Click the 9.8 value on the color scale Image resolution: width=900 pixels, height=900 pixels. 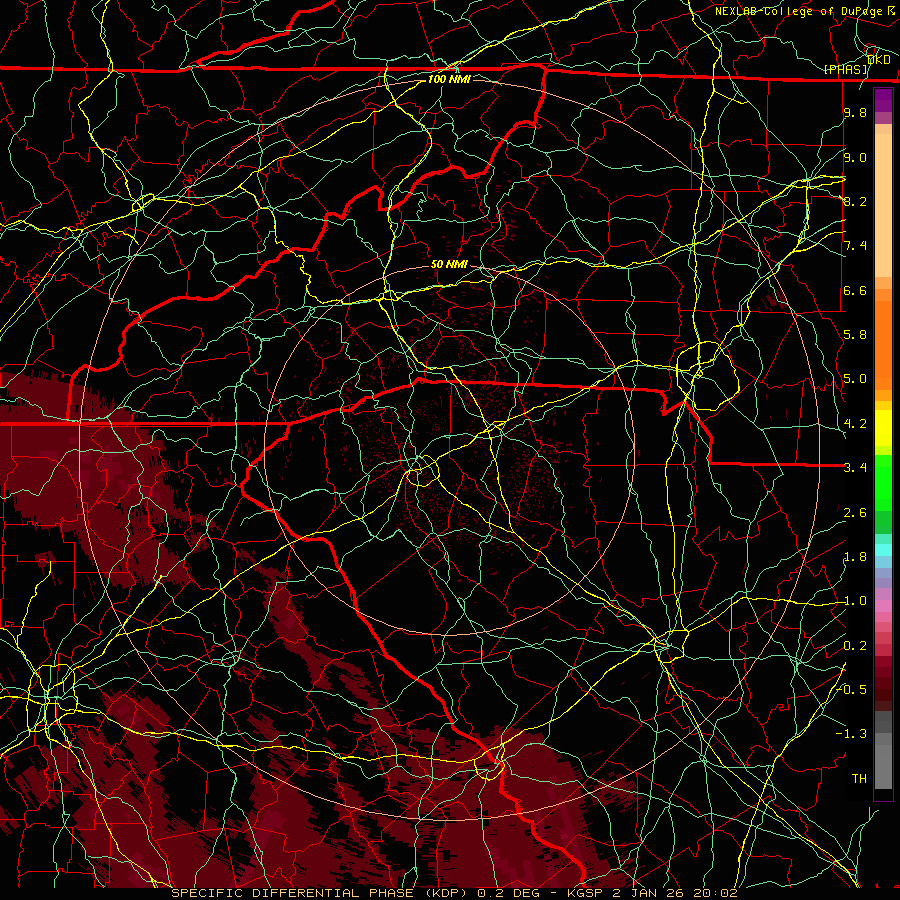pos(855,112)
